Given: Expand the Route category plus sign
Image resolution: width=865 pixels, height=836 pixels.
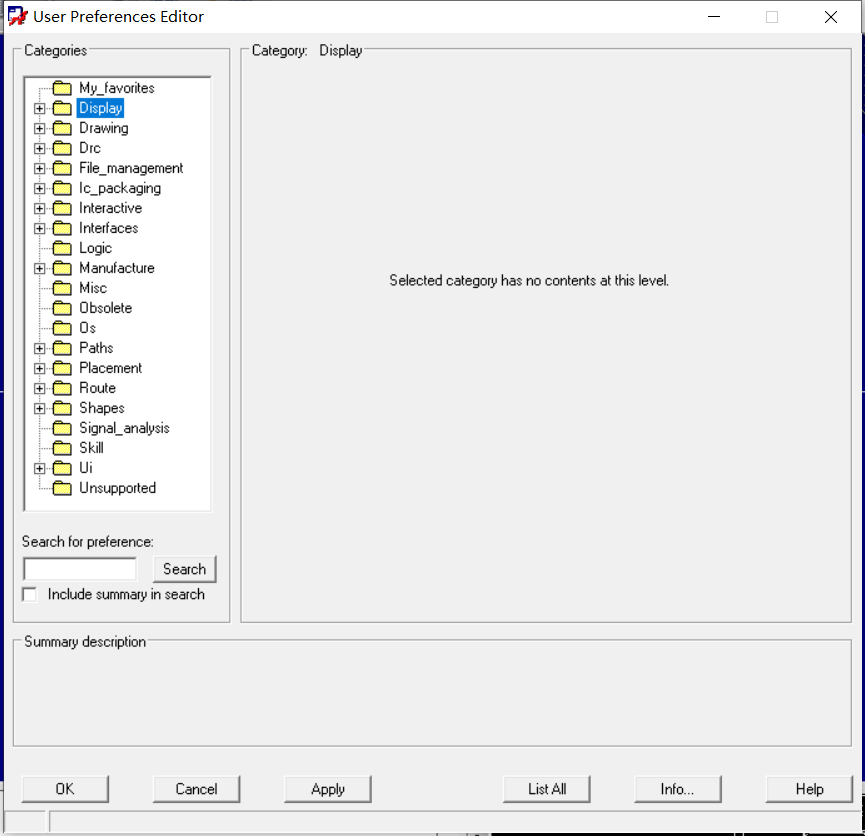Looking at the screenshot, I should click(x=39, y=388).
